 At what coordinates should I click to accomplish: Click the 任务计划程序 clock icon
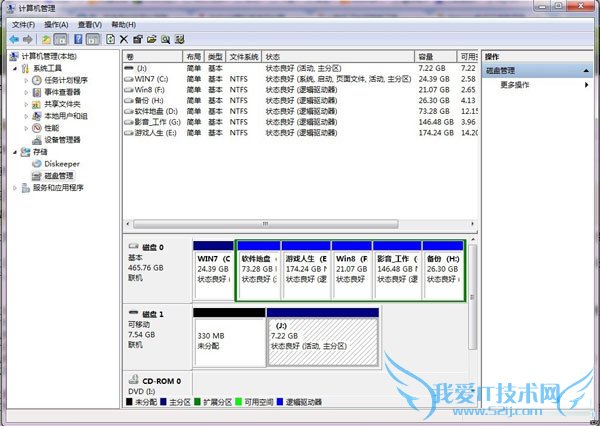coord(37,80)
